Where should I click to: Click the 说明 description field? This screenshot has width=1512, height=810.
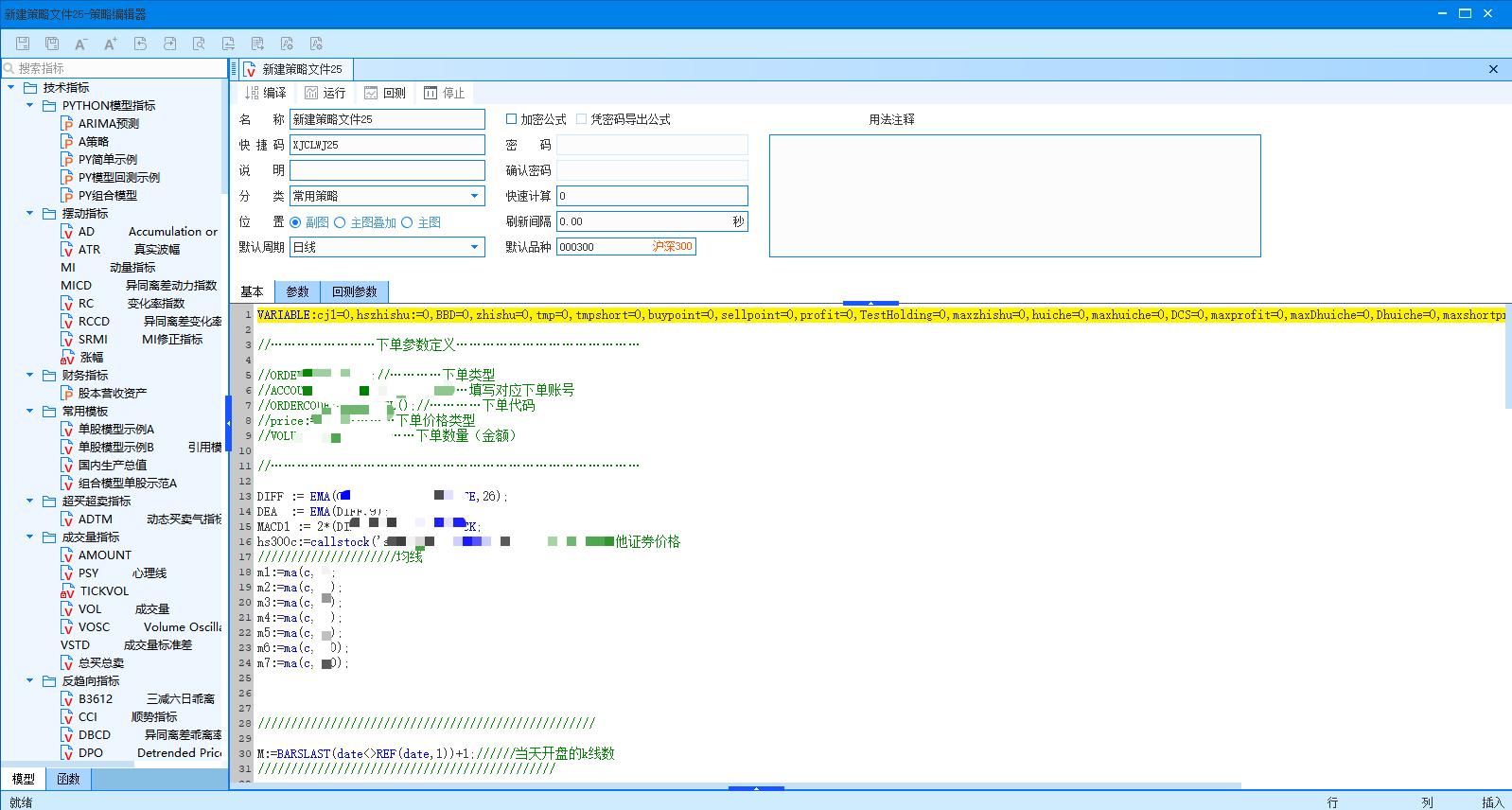387,170
